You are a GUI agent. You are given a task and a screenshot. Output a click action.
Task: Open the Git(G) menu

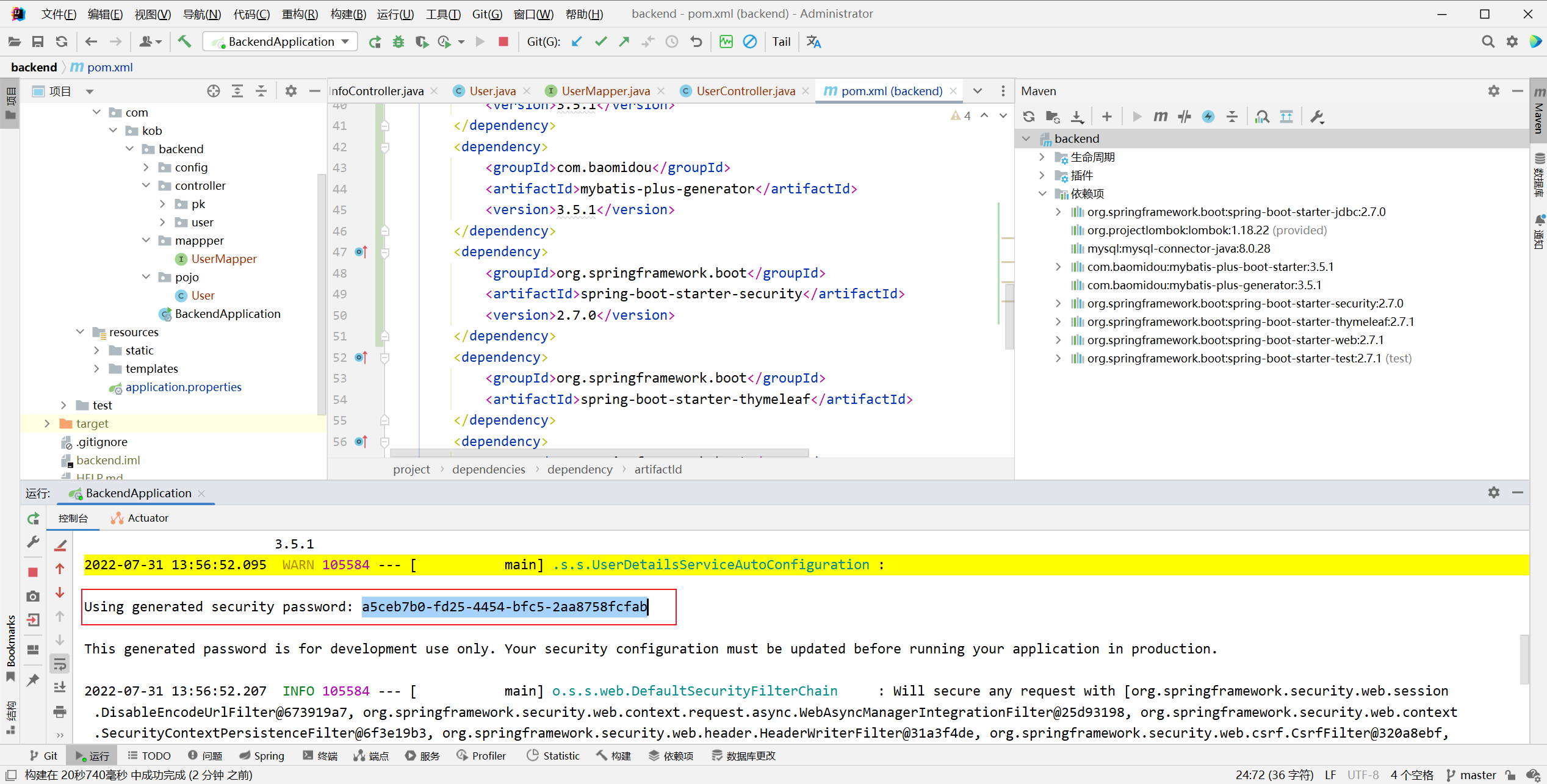tap(487, 13)
